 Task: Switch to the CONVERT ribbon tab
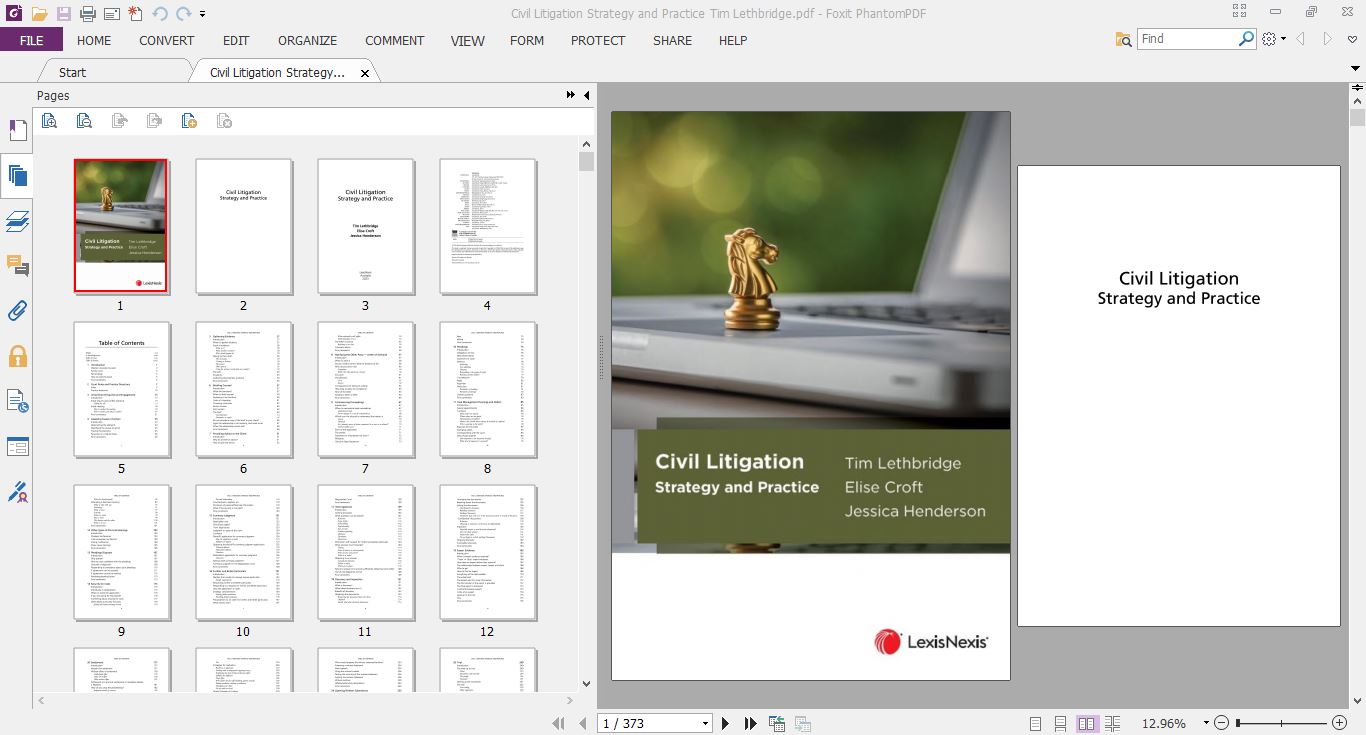click(x=166, y=40)
